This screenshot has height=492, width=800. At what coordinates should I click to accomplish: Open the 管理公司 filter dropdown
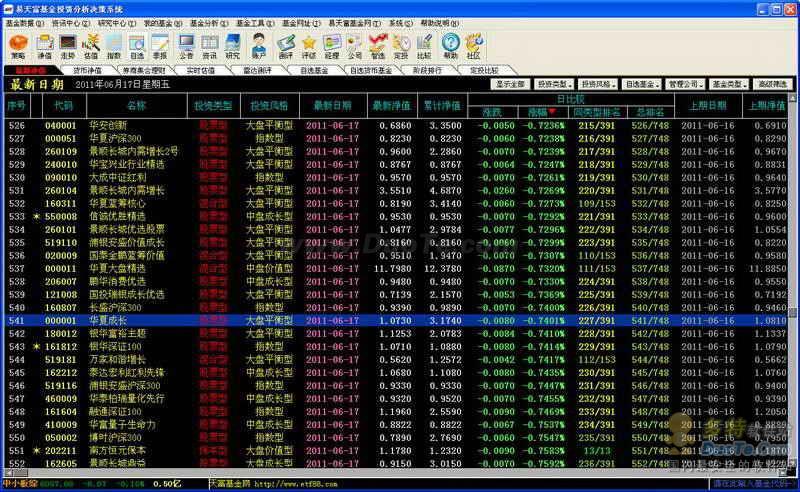[x=685, y=84]
